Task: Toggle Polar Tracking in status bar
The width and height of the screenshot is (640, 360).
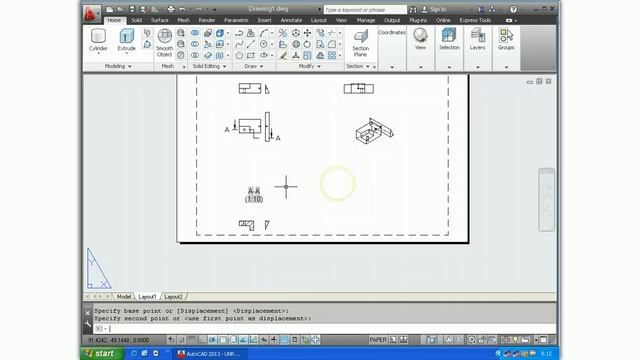Action: pyautogui.click(x=212, y=340)
